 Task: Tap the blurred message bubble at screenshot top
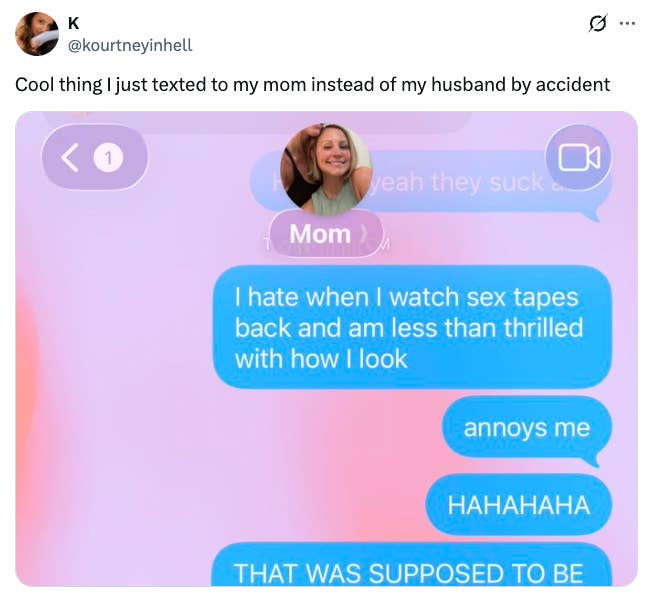coord(258,122)
